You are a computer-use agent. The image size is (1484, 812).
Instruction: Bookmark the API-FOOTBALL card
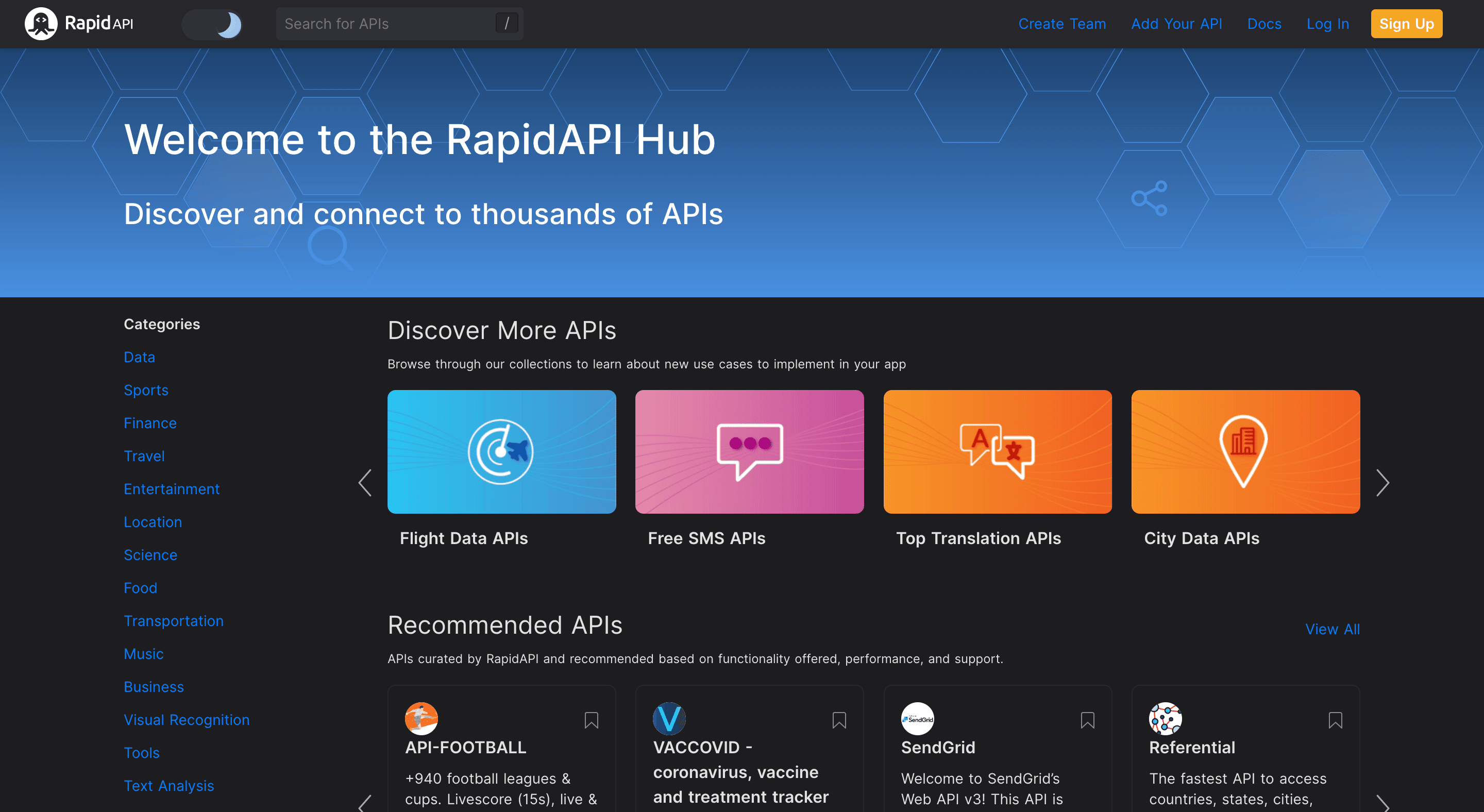point(591,720)
